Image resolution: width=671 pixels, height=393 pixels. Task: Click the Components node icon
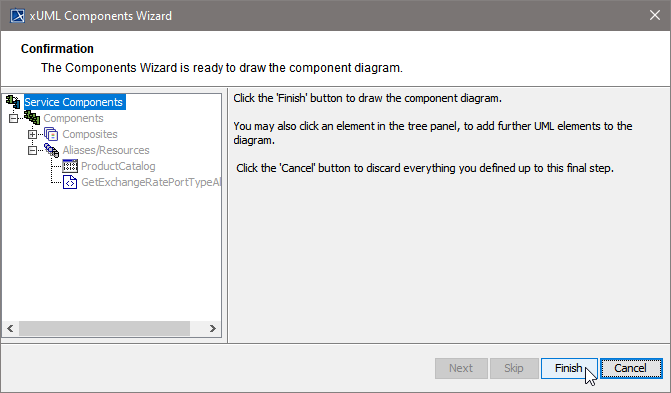tap(32, 118)
